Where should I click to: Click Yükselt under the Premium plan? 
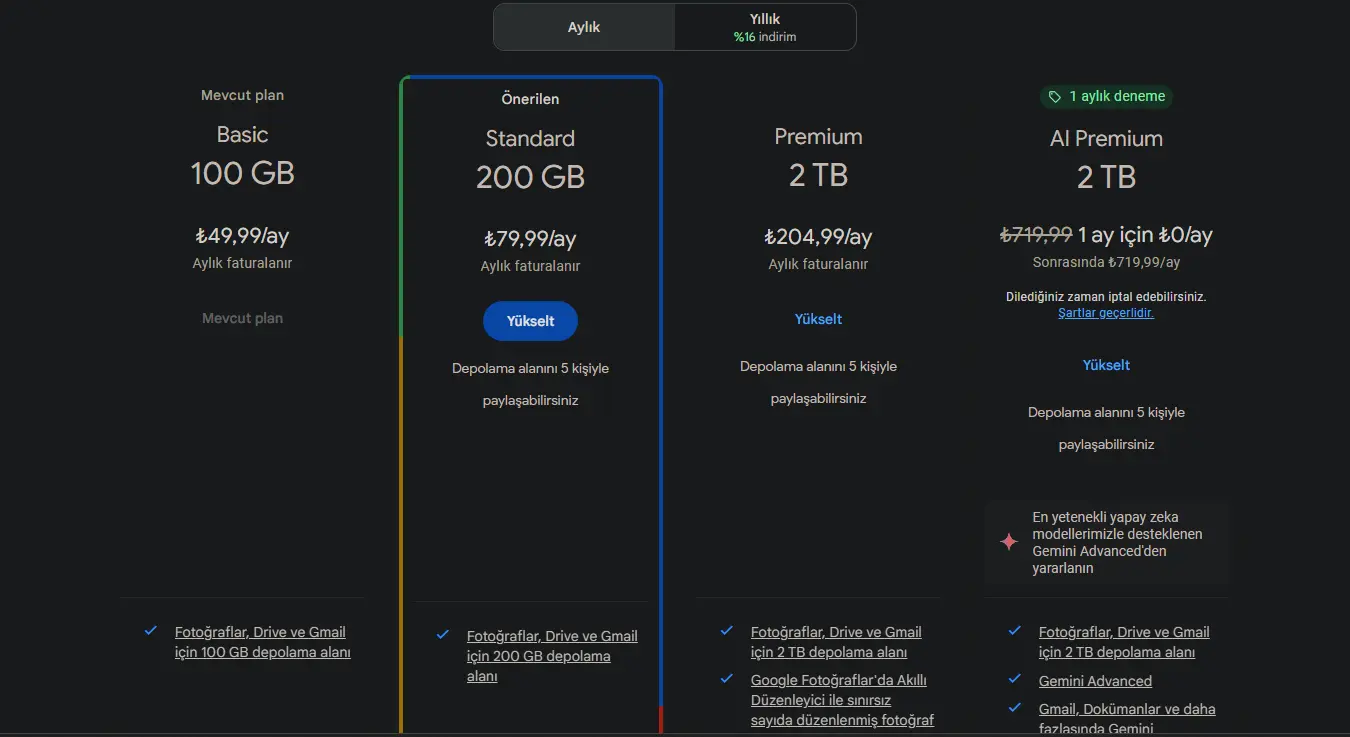coord(818,319)
